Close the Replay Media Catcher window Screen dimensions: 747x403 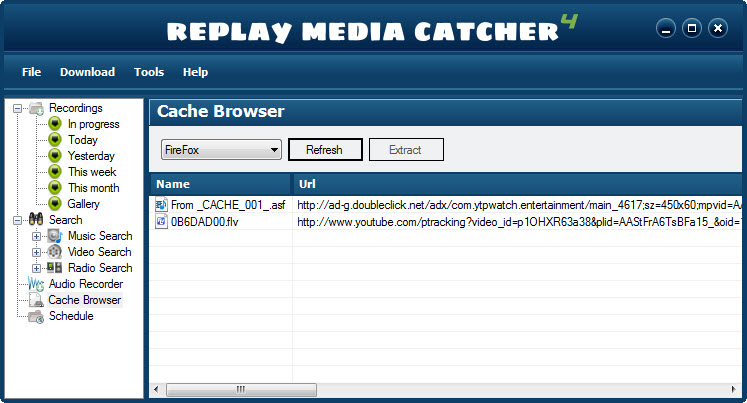[718, 29]
